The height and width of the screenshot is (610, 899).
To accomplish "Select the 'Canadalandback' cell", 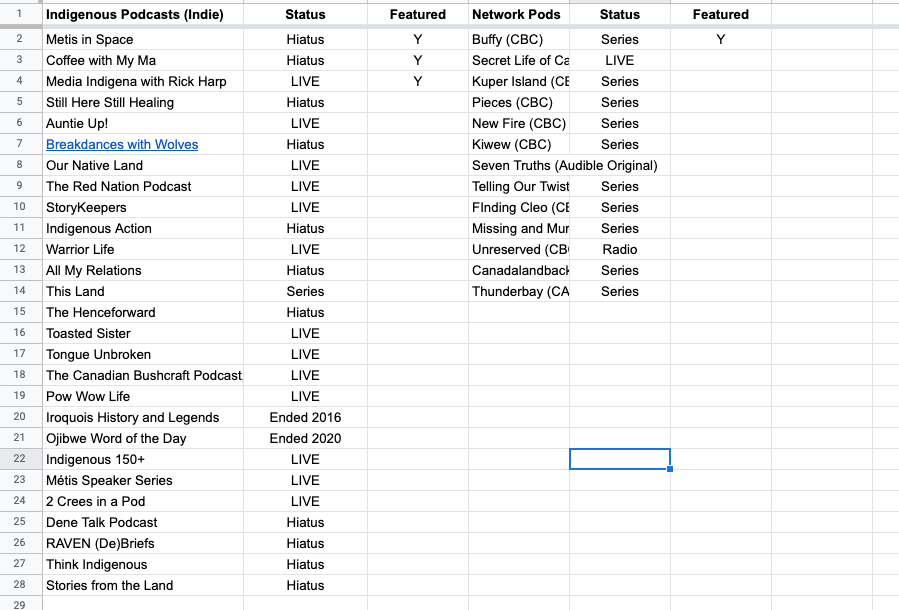I will tap(519, 271).
